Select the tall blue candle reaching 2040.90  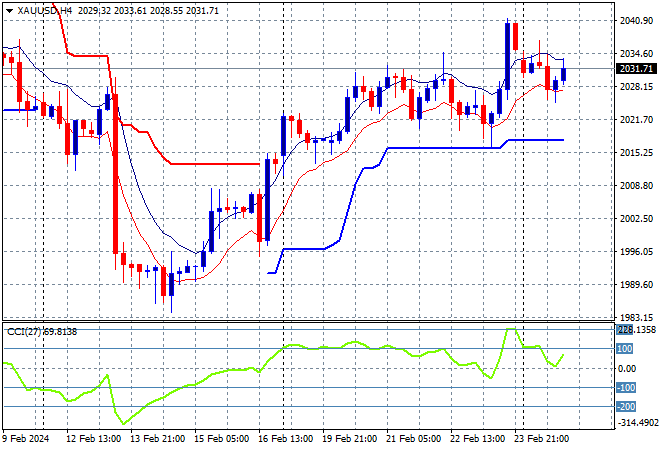point(507,56)
